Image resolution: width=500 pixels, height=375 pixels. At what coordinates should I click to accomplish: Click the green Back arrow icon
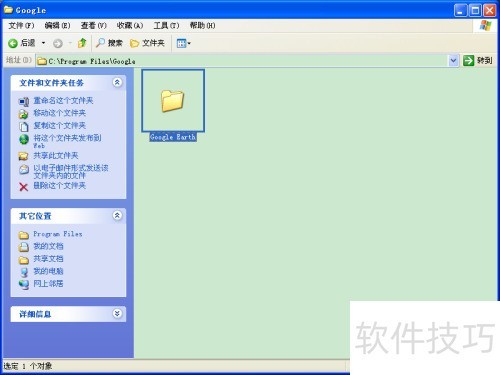point(13,43)
